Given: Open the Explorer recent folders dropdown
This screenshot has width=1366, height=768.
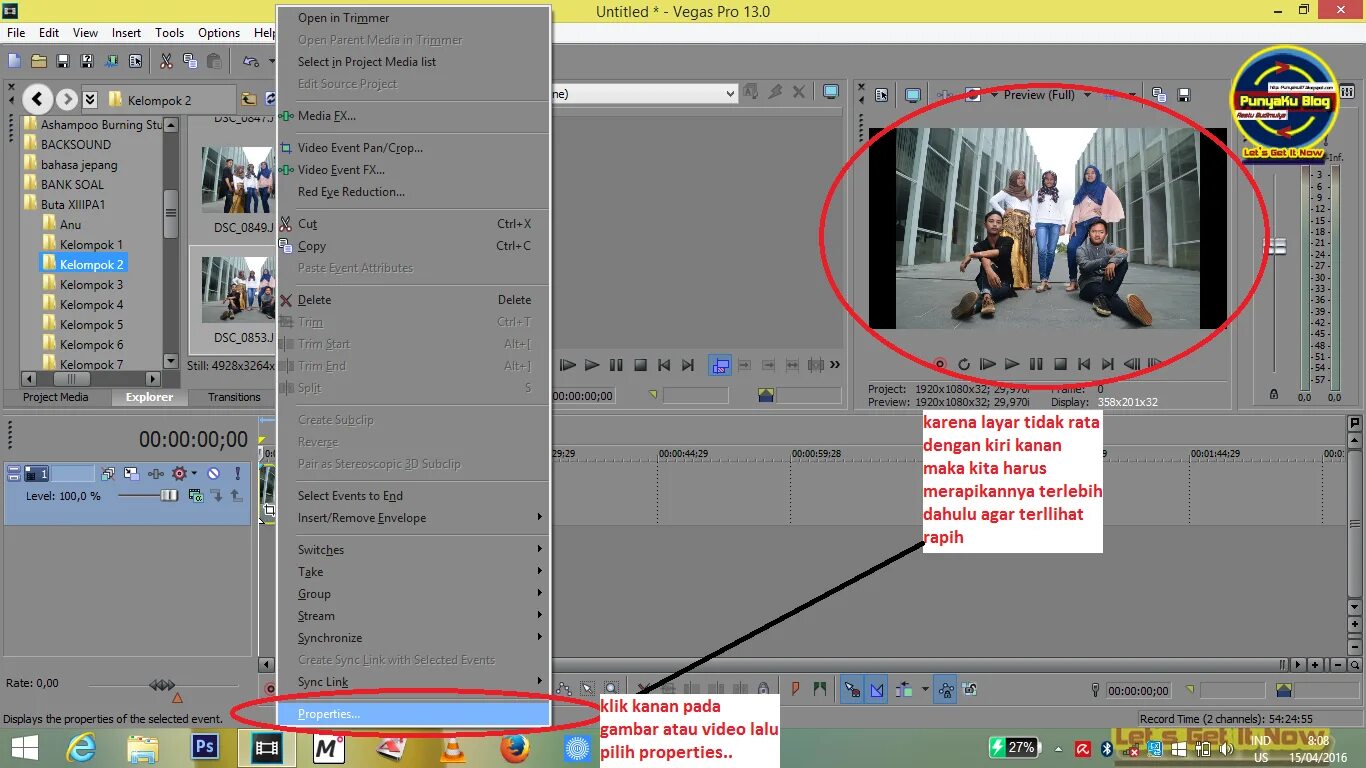Looking at the screenshot, I should tap(90, 99).
